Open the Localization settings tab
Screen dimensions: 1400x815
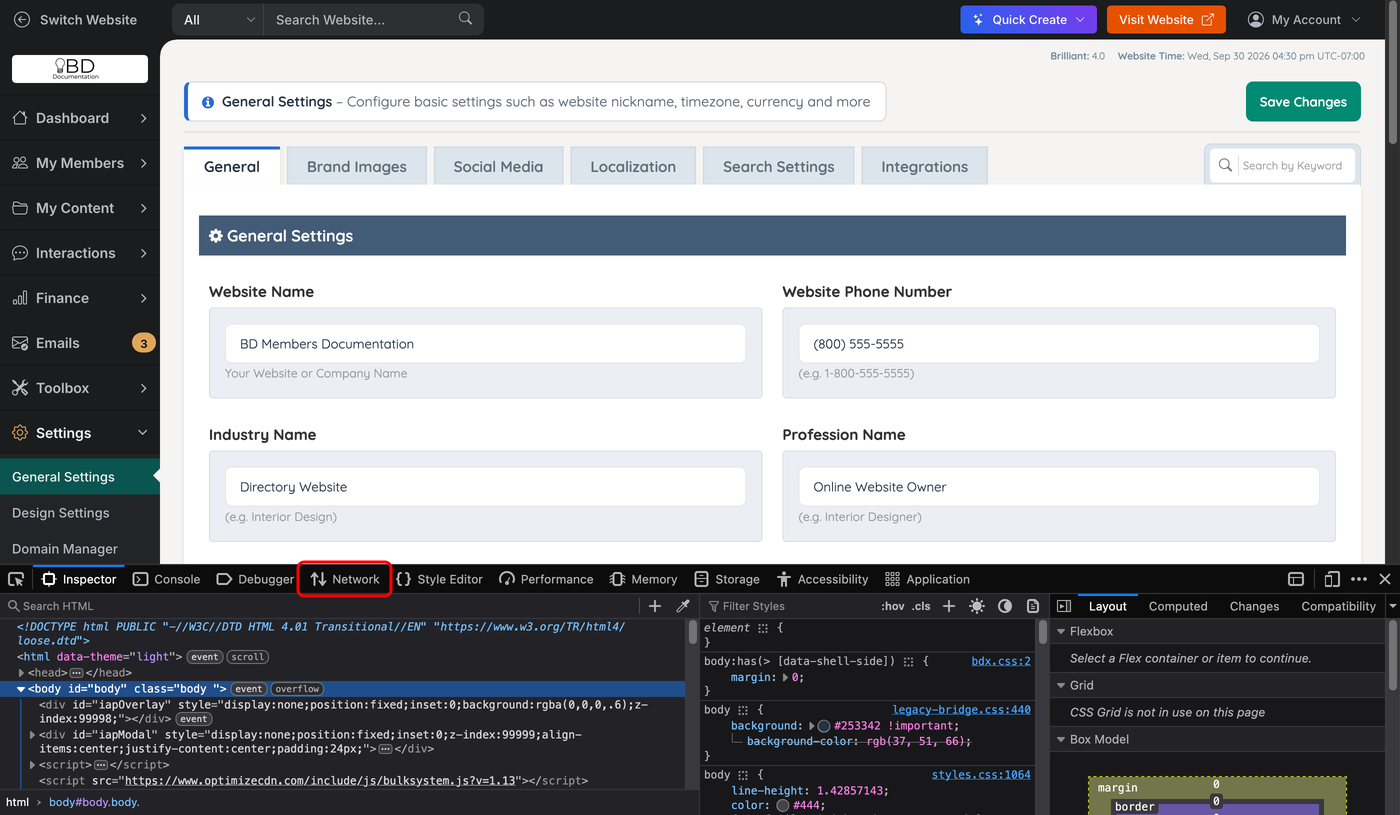tap(633, 166)
